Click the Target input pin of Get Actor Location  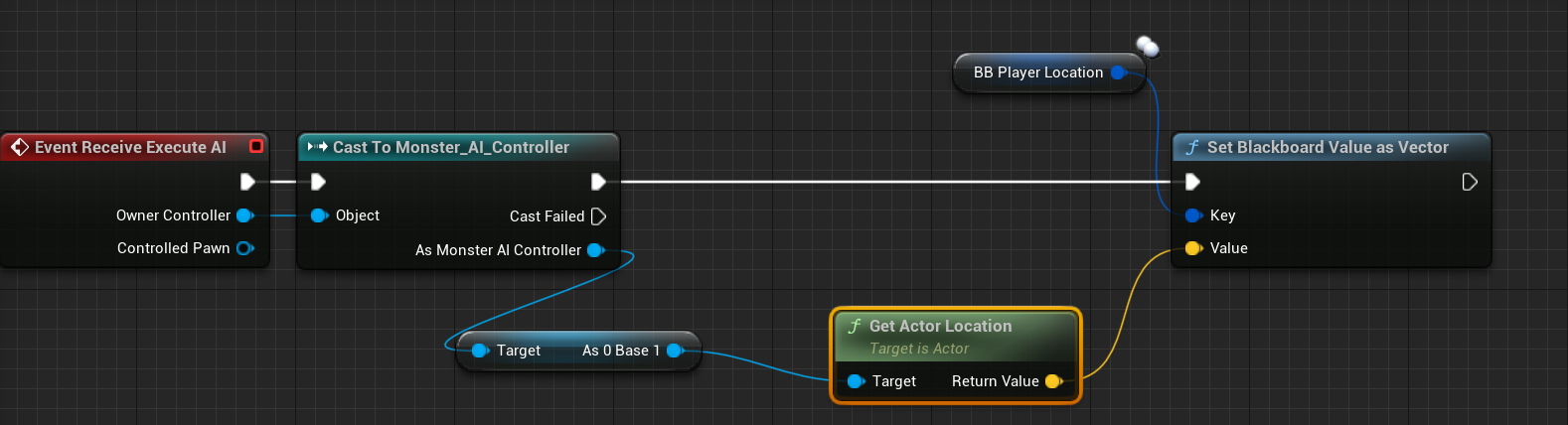click(856, 381)
